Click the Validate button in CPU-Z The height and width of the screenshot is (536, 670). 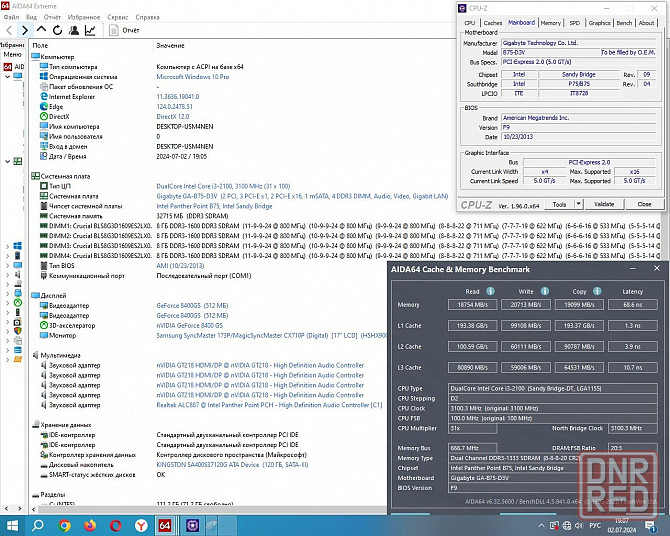604,204
